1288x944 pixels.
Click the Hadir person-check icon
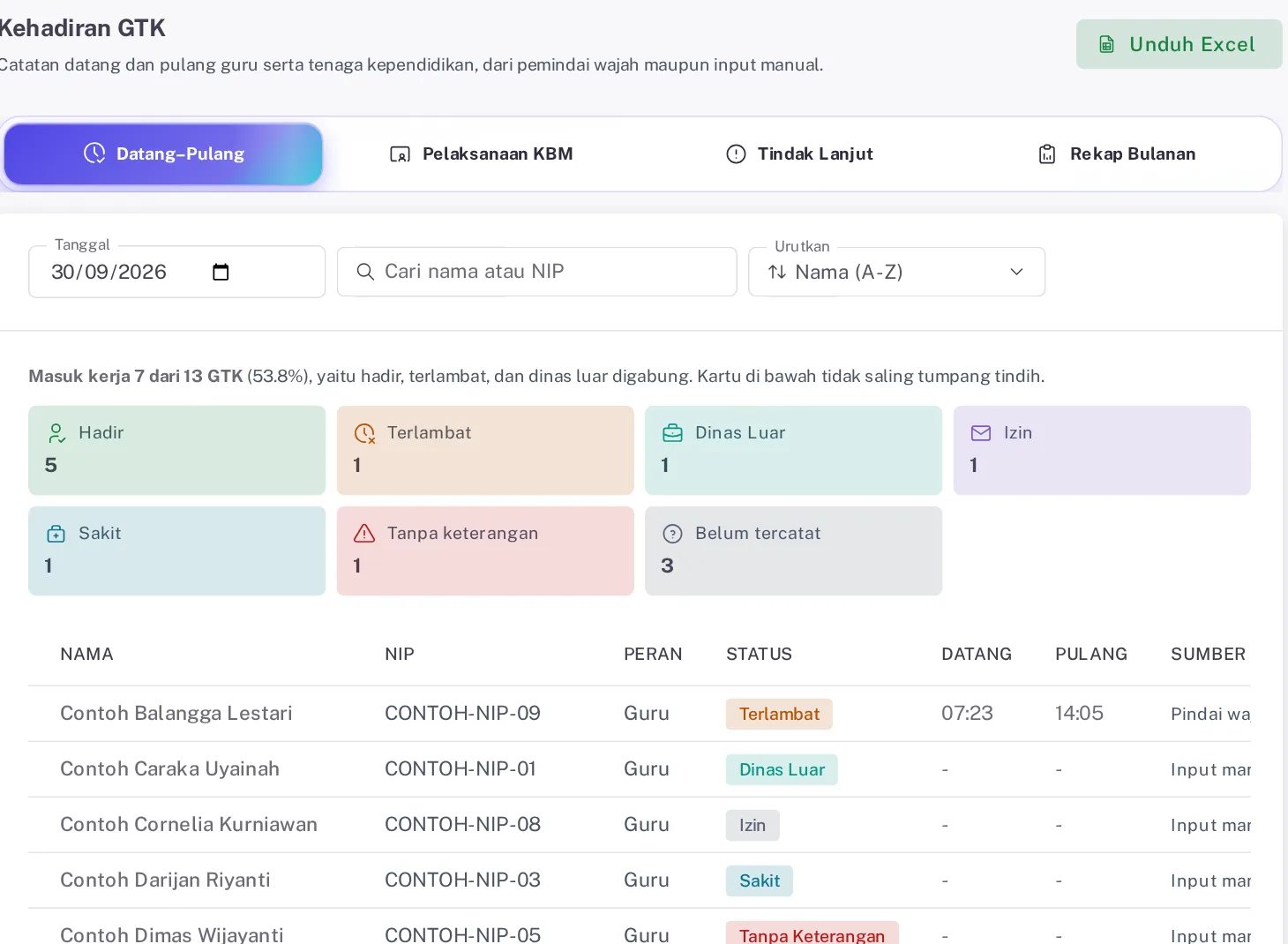pos(56,433)
